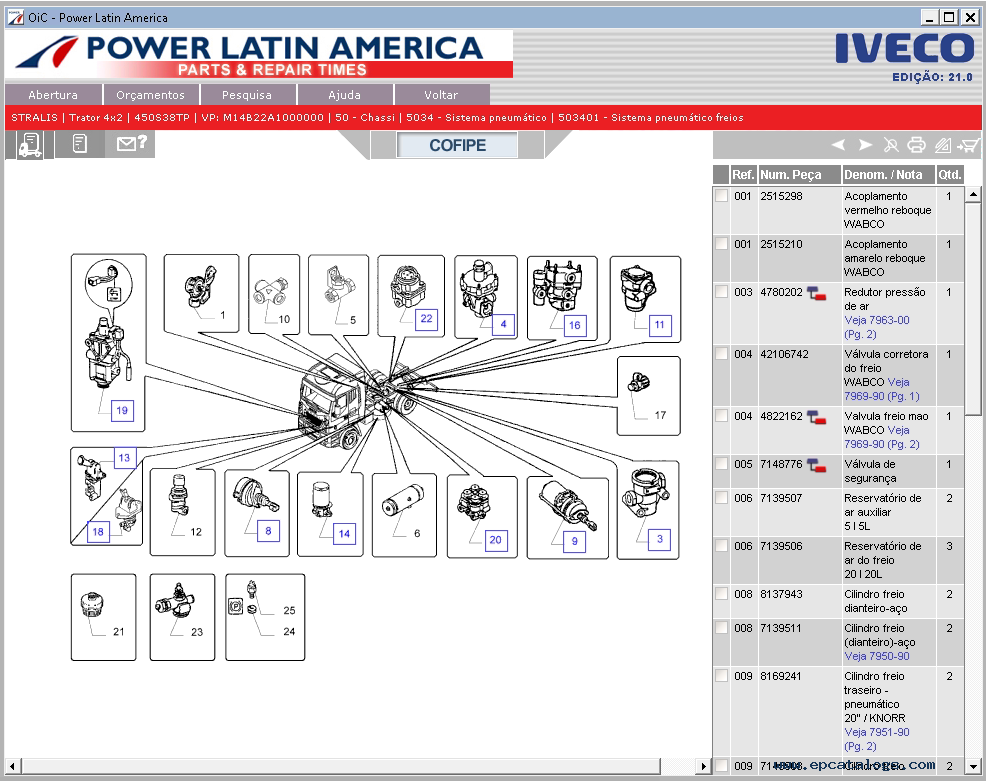Follow the Veja 7963-00 (Pg. 2) link
986x781 pixels.
[x=877, y=327]
